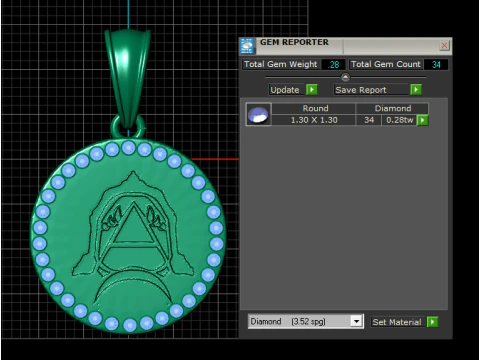Screen dimensions: 480x360
Task: Click the '34' quantity cell in gem row
Action: 369,120
